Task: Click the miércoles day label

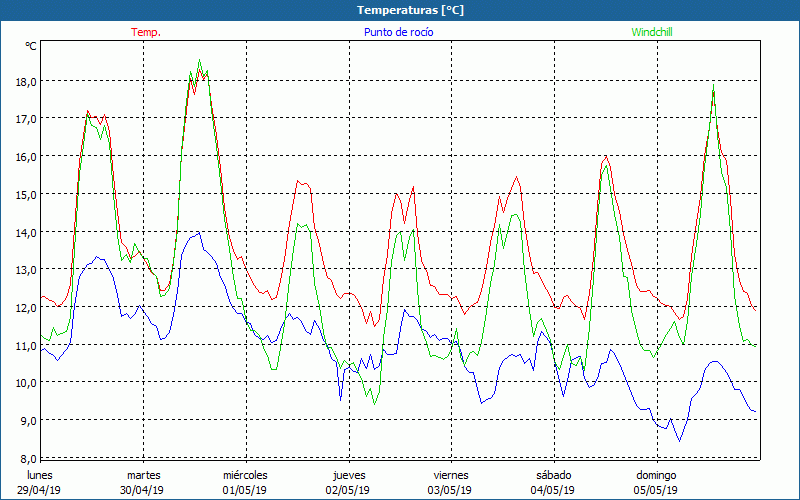Action: pyautogui.click(x=245, y=475)
